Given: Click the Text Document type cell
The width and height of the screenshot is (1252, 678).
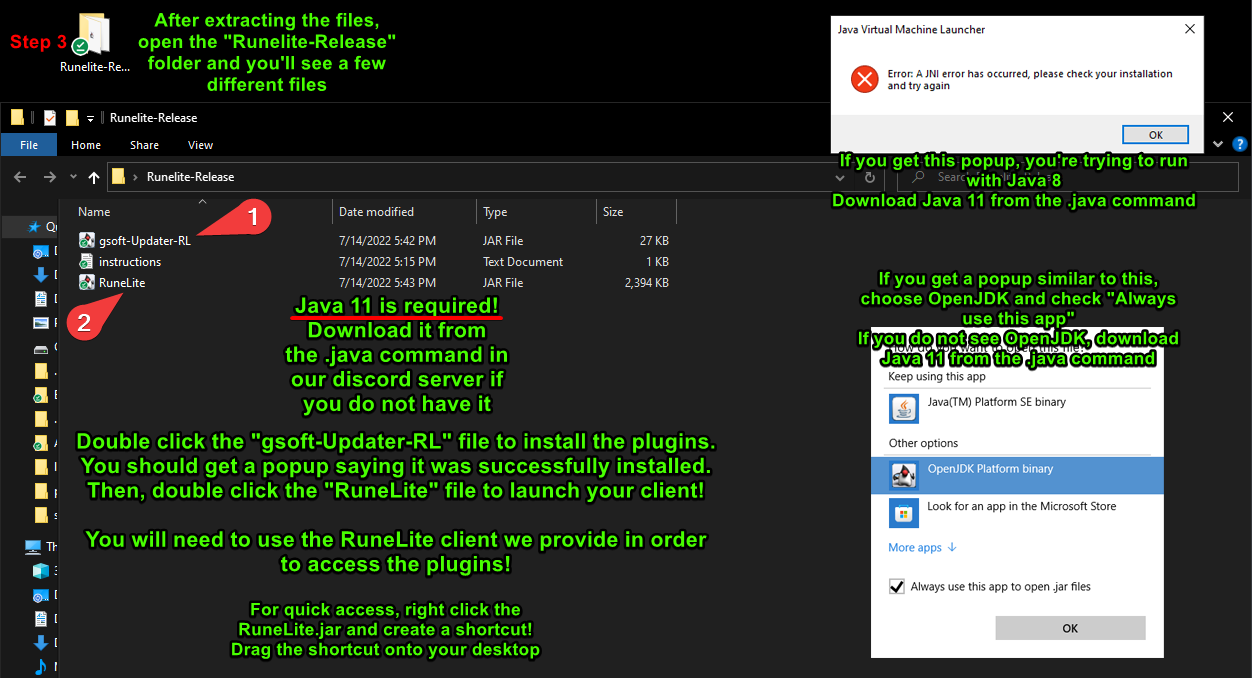Looking at the screenshot, I should point(523,262).
